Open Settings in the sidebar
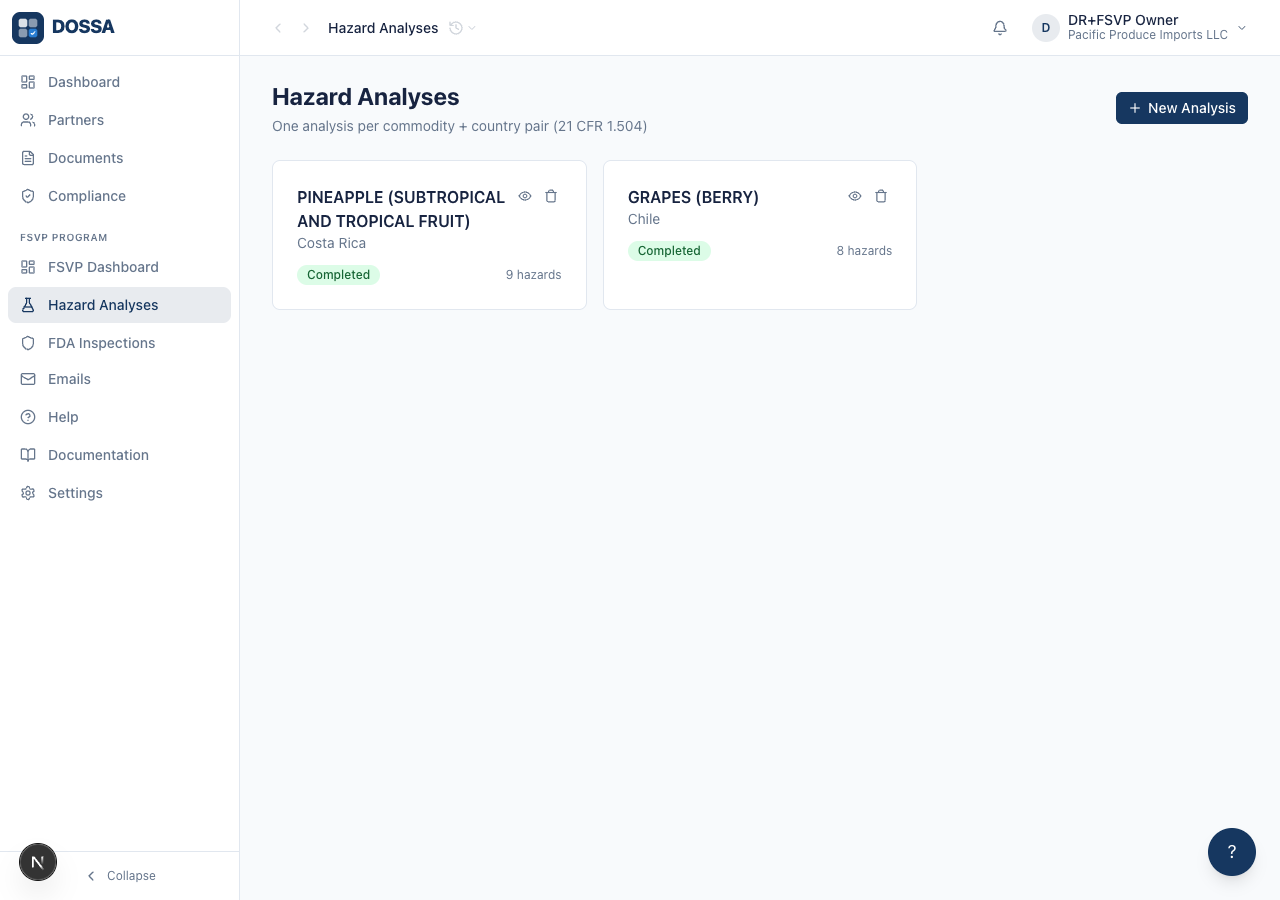This screenshot has width=1280, height=900. (119, 493)
